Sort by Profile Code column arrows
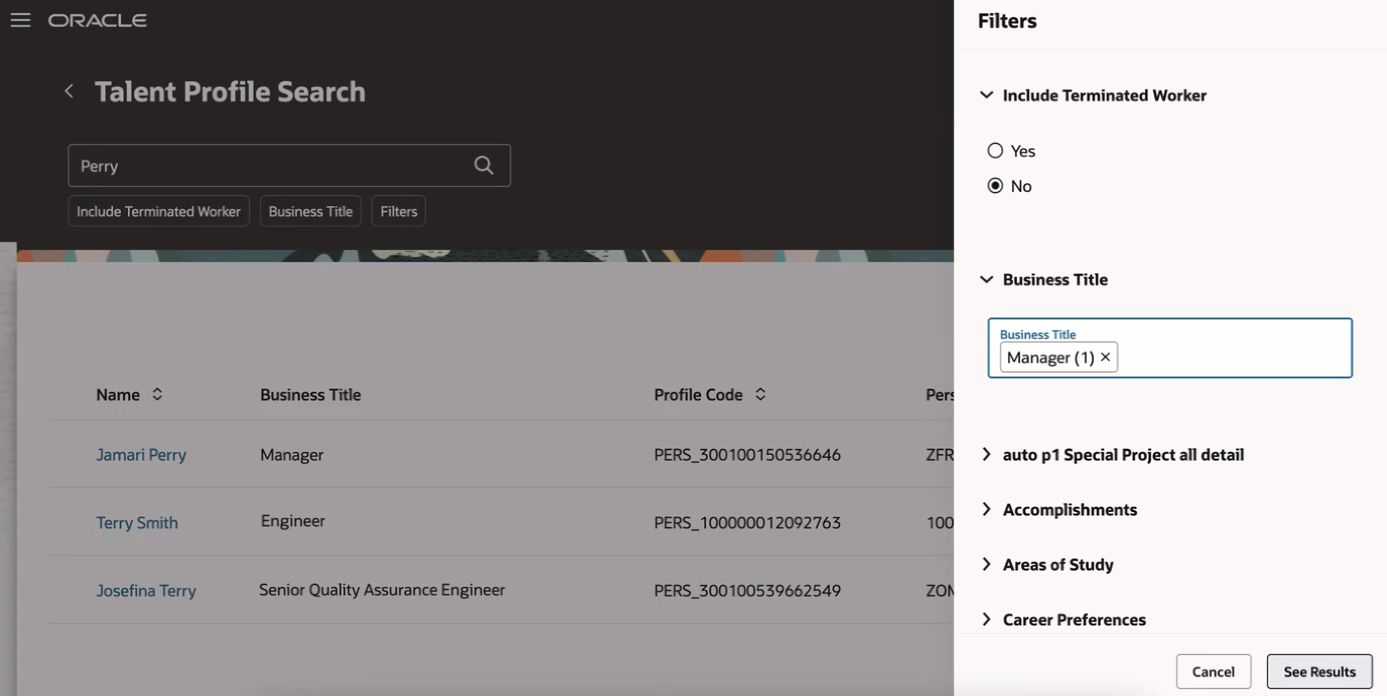1387x696 pixels. click(x=760, y=394)
